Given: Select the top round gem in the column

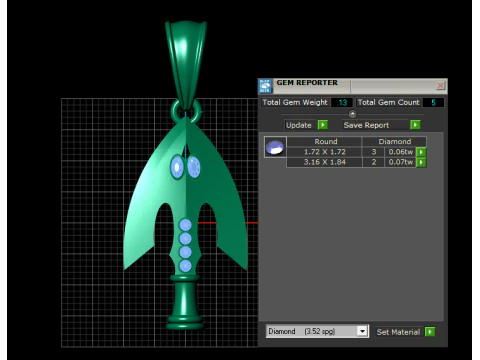Looking at the screenshot, I should 185,225.
